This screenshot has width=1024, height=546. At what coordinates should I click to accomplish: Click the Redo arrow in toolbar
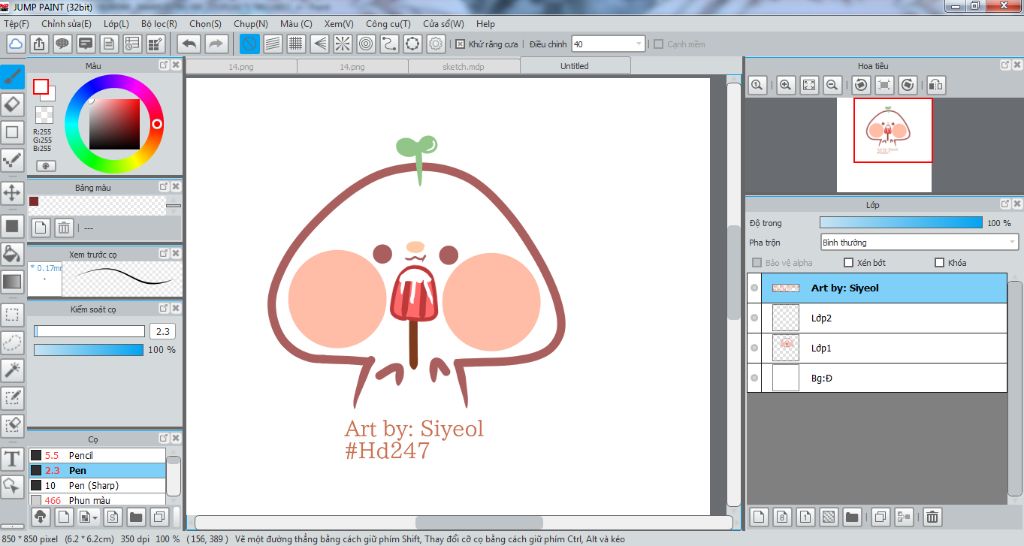point(216,44)
